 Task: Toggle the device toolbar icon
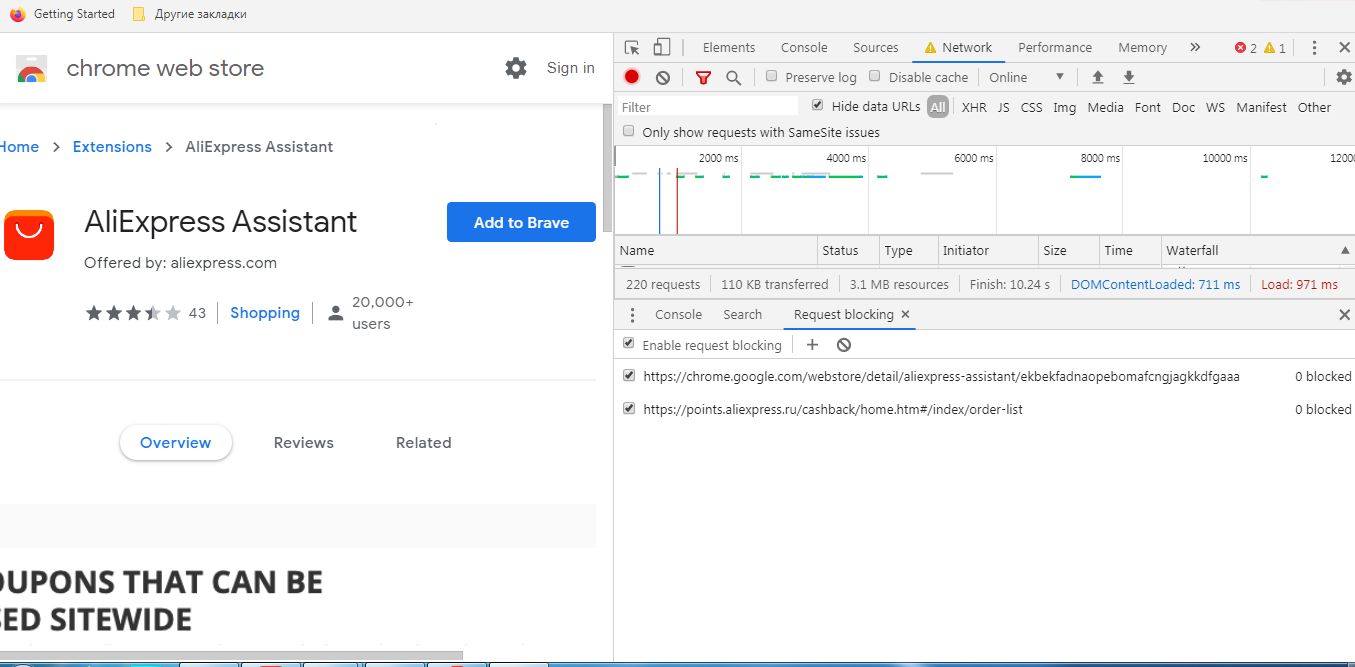tap(661, 47)
